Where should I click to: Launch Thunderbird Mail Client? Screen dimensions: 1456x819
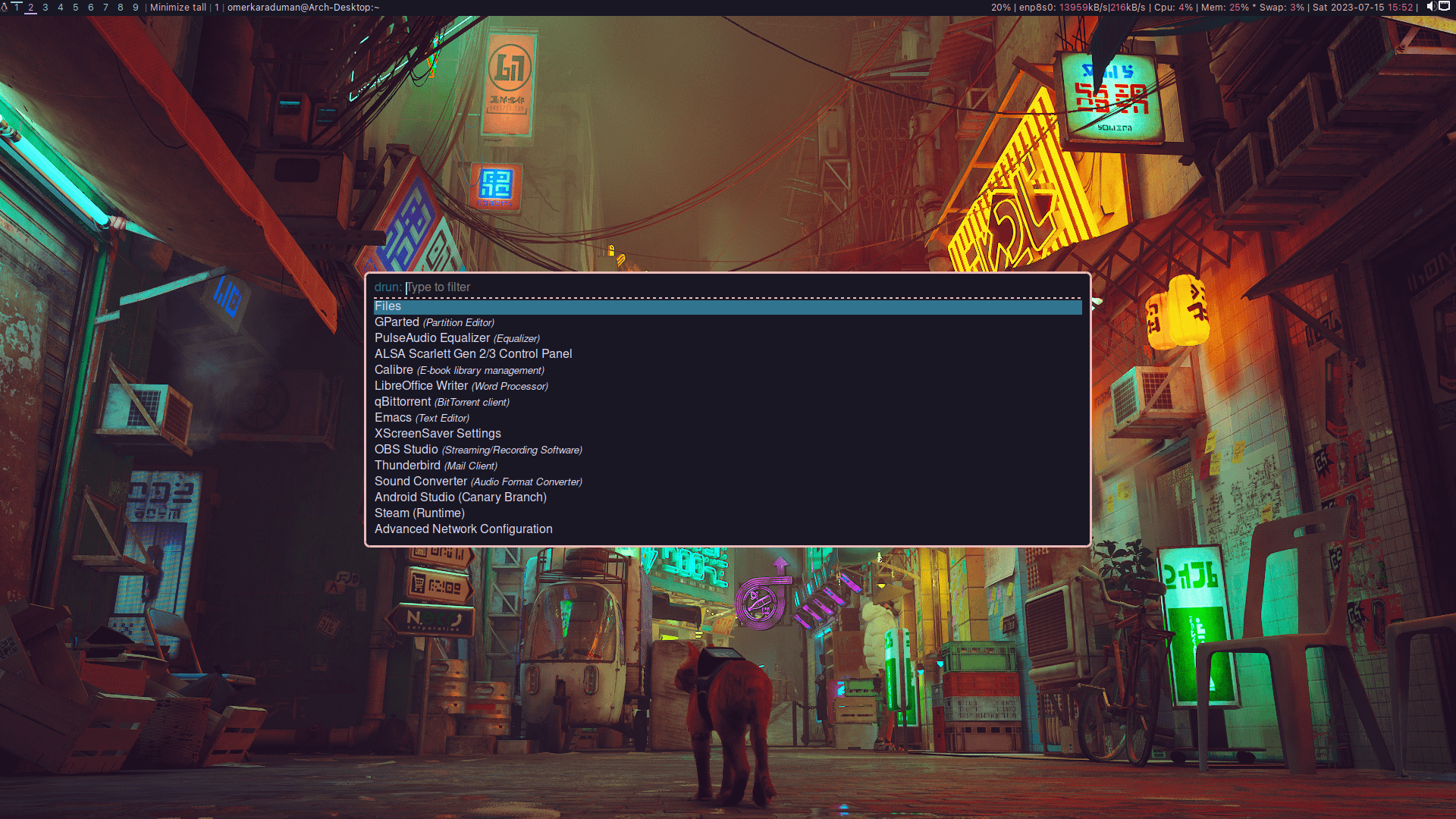tap(435, 466)
